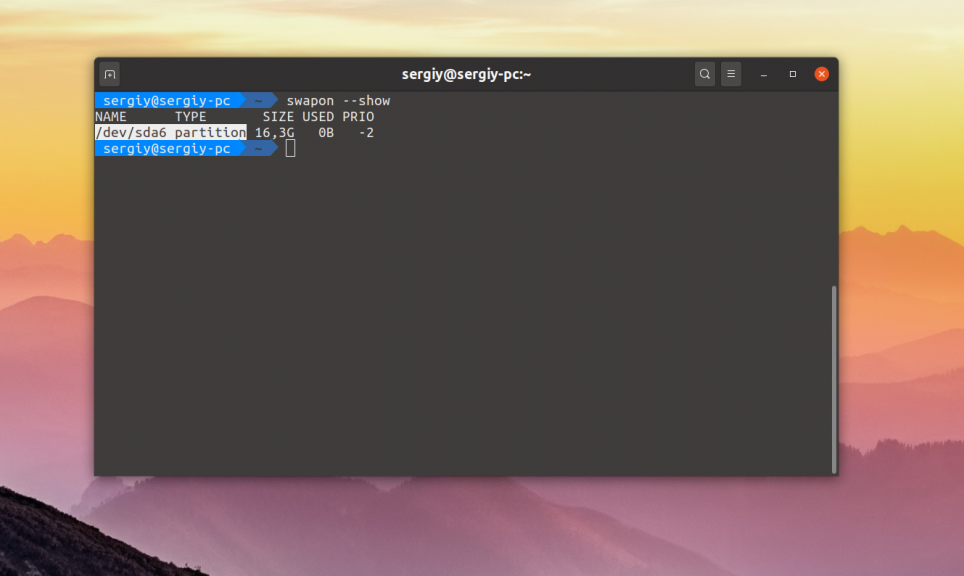Click the NAME column header
964x576 pixels.
111,117
